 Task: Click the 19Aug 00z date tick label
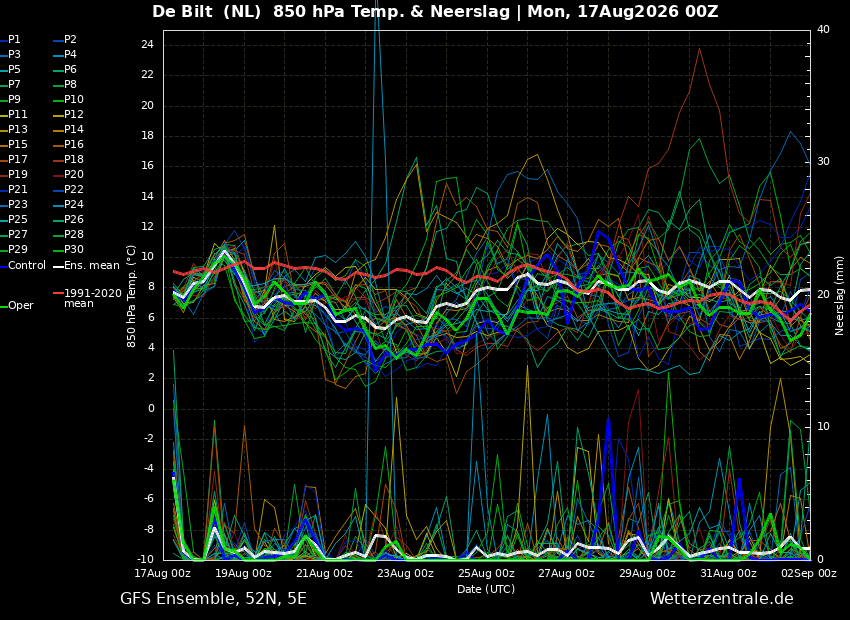[244, 573]
